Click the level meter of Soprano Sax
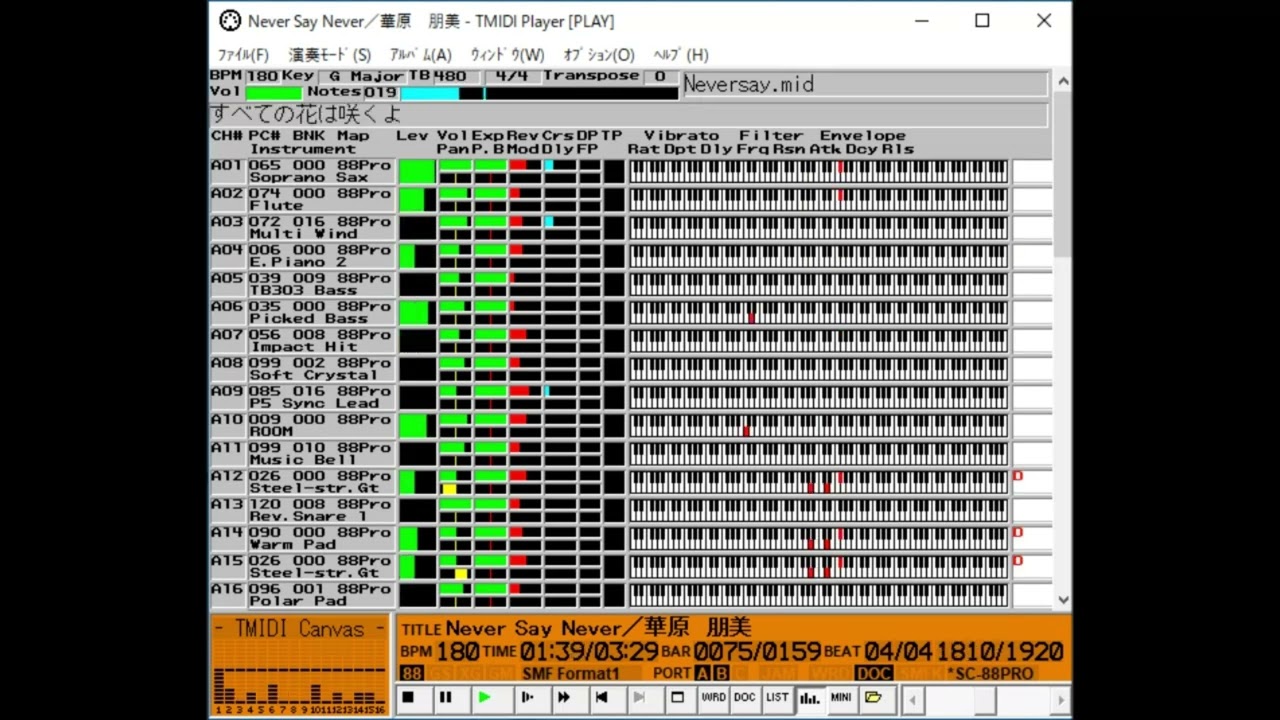This screenshot has height=720, width=1280. (x=417, y=172)
